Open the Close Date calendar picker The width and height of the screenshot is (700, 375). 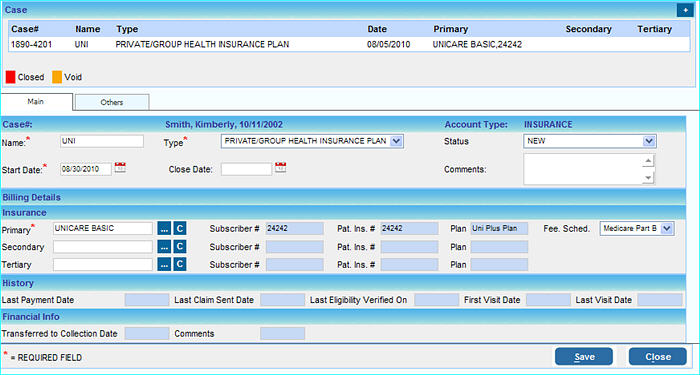pyautogui.click(x=280, y=168)
